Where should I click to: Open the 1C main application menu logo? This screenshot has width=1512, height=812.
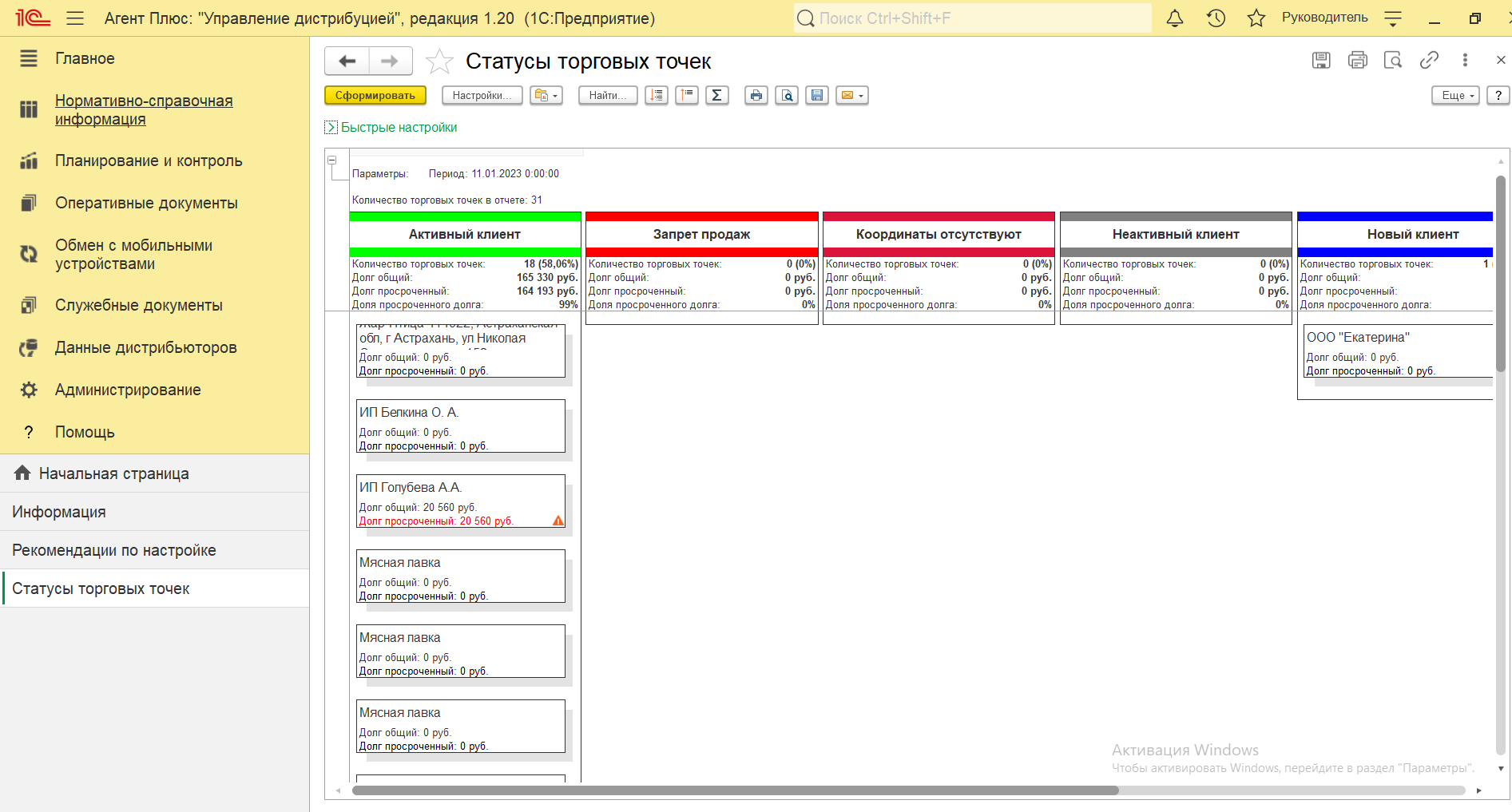(x=33, y=18)
